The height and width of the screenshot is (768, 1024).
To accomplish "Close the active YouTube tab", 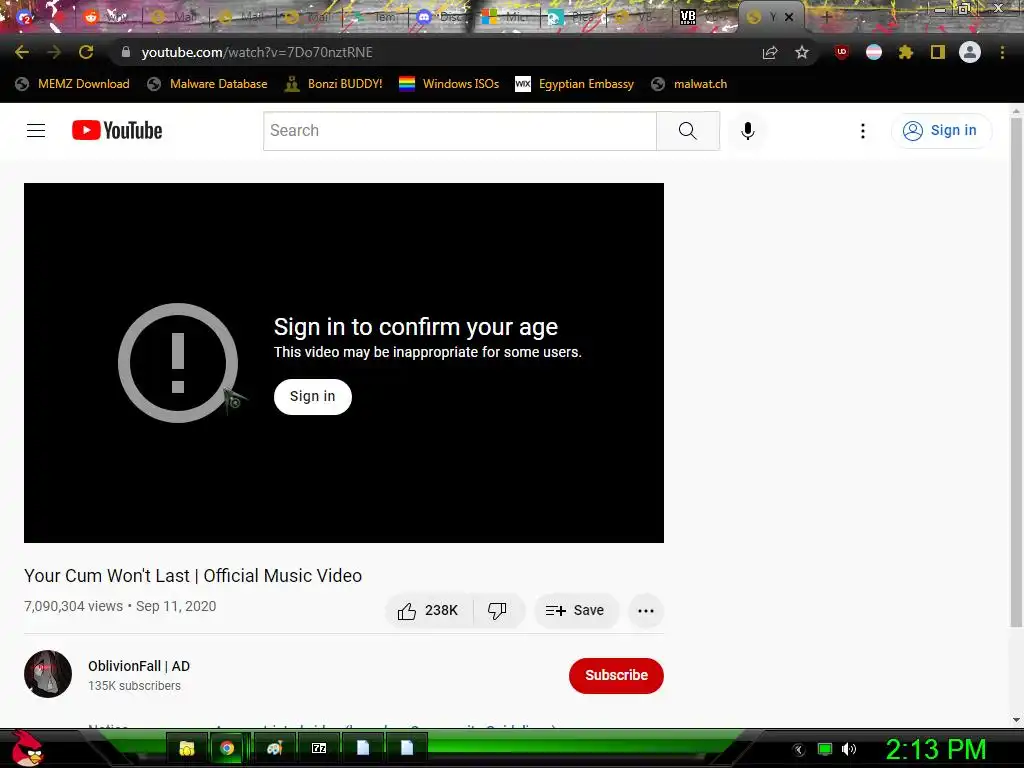I will [x=789, y=18].
